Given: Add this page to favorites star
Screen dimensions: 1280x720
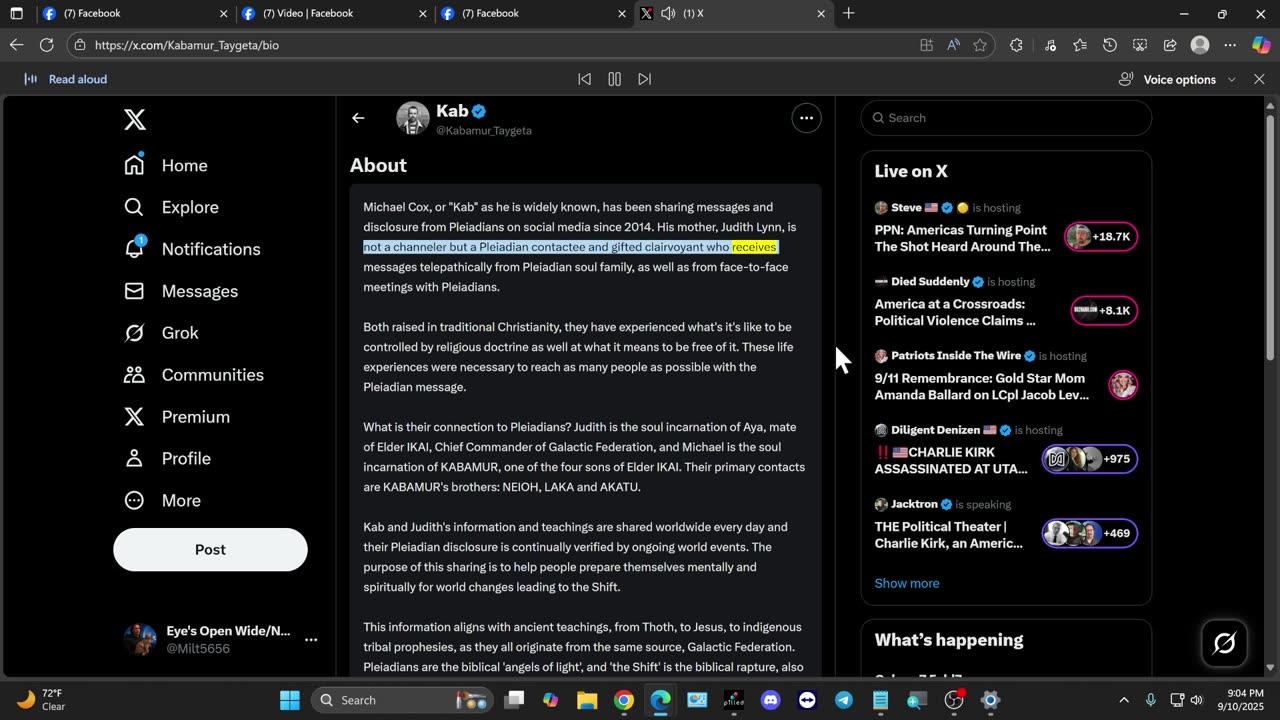Looking at the screenshot, I should [x=980, y=45].
